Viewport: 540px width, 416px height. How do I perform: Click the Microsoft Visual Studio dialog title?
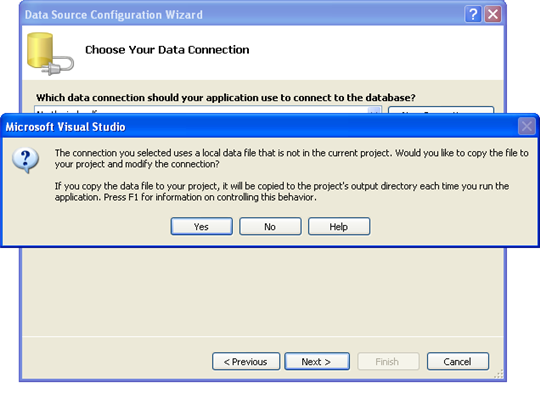(x=65, y=127)
